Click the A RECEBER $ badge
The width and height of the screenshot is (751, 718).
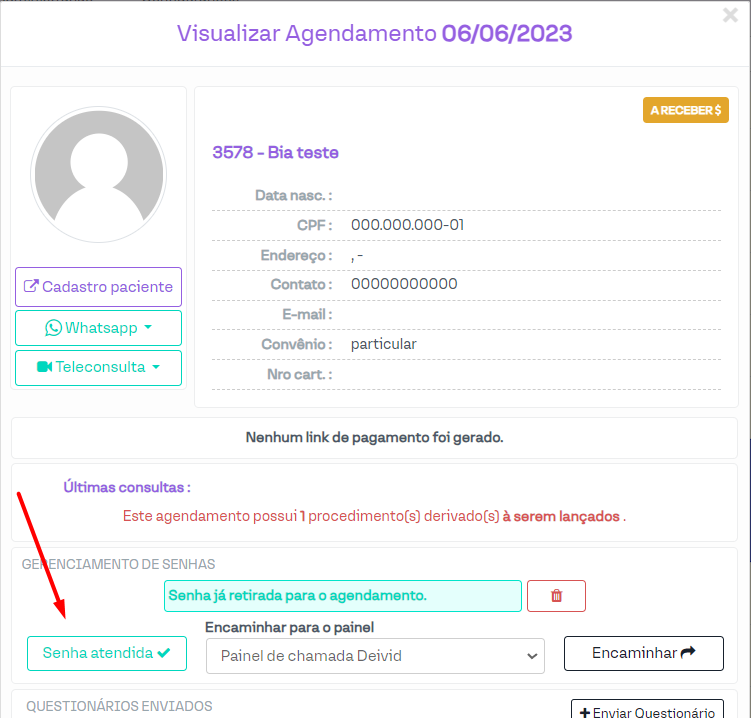(685, 110)
